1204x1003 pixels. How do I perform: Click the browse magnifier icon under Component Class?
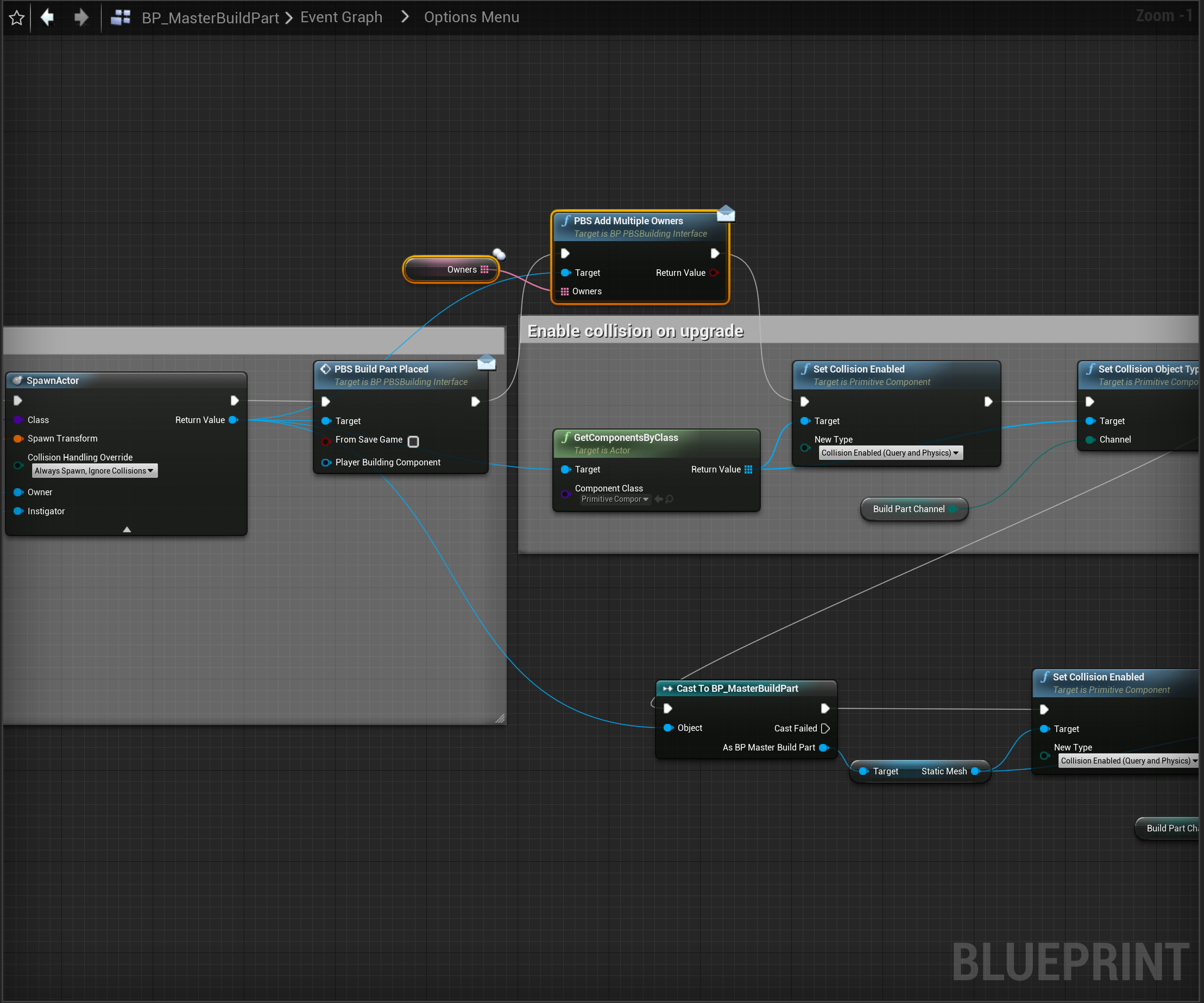[x=669, y=499]
